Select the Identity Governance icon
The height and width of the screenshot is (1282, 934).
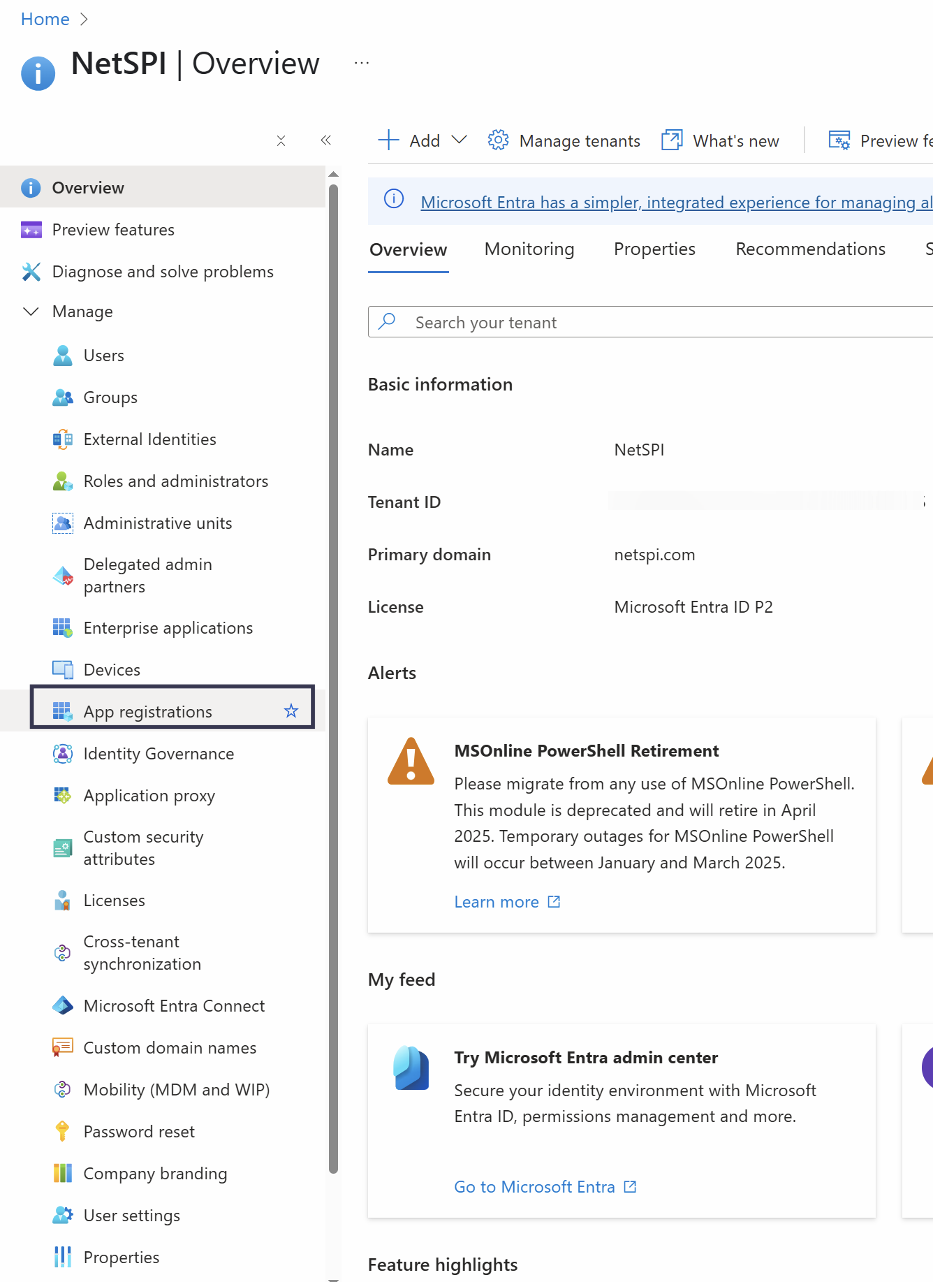63,754
